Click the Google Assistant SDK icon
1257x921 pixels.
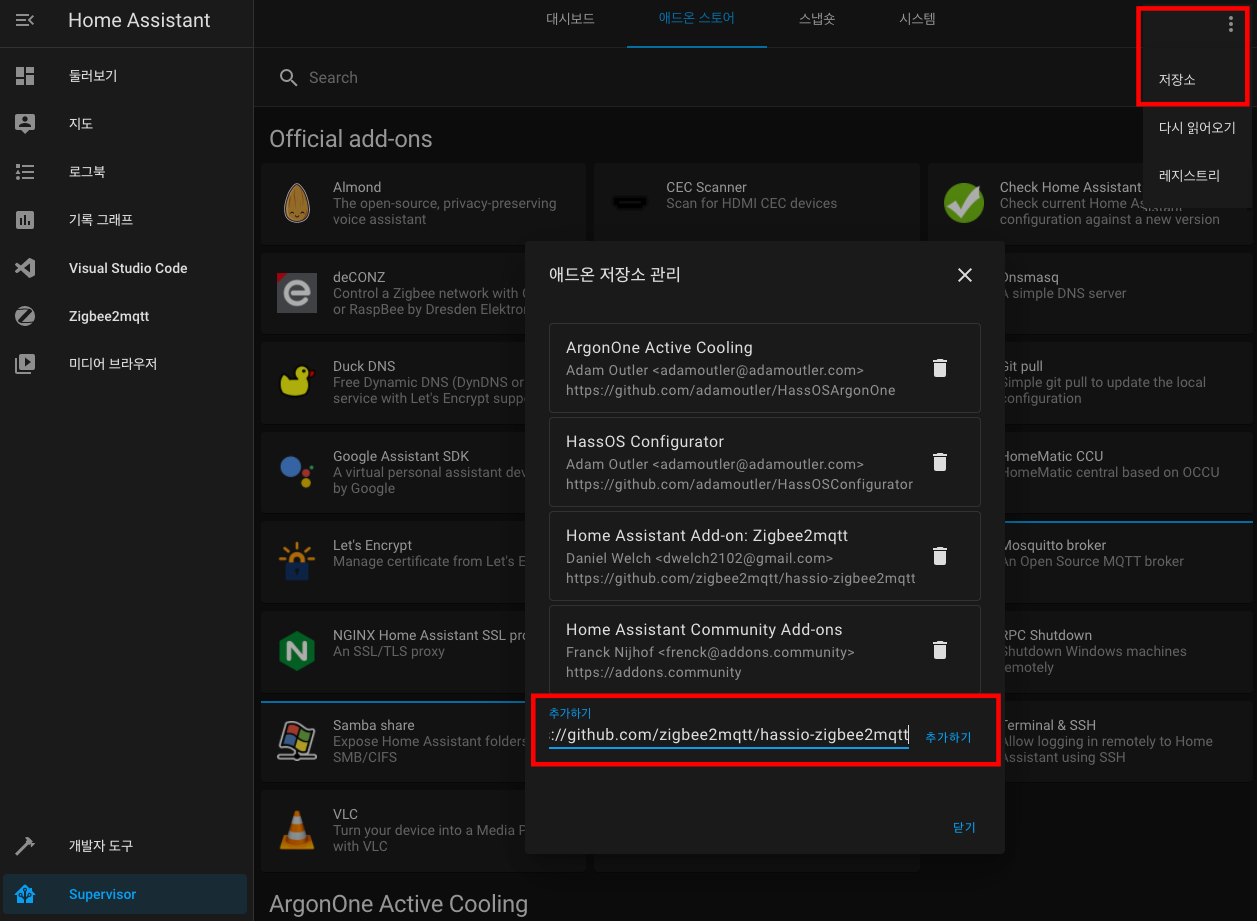click(297, 472)
